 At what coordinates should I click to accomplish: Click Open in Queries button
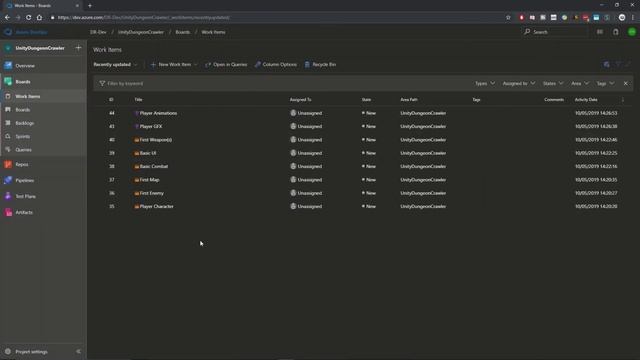click(x=226, y=64)
